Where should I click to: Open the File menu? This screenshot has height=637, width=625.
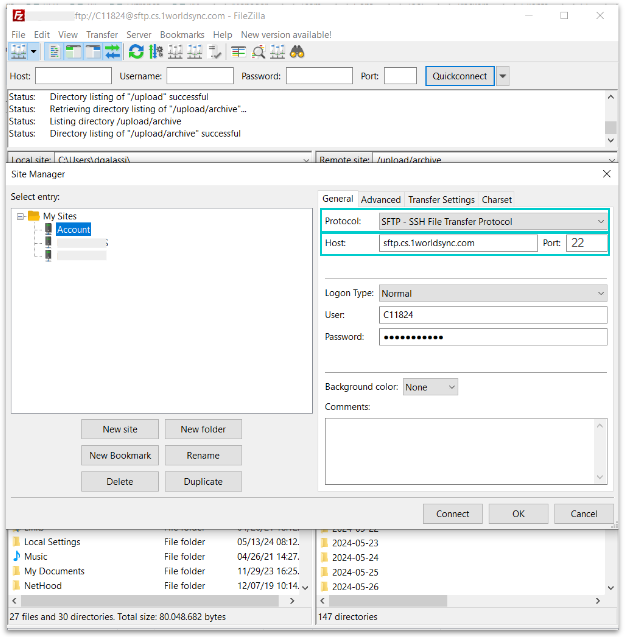point(18,35)
